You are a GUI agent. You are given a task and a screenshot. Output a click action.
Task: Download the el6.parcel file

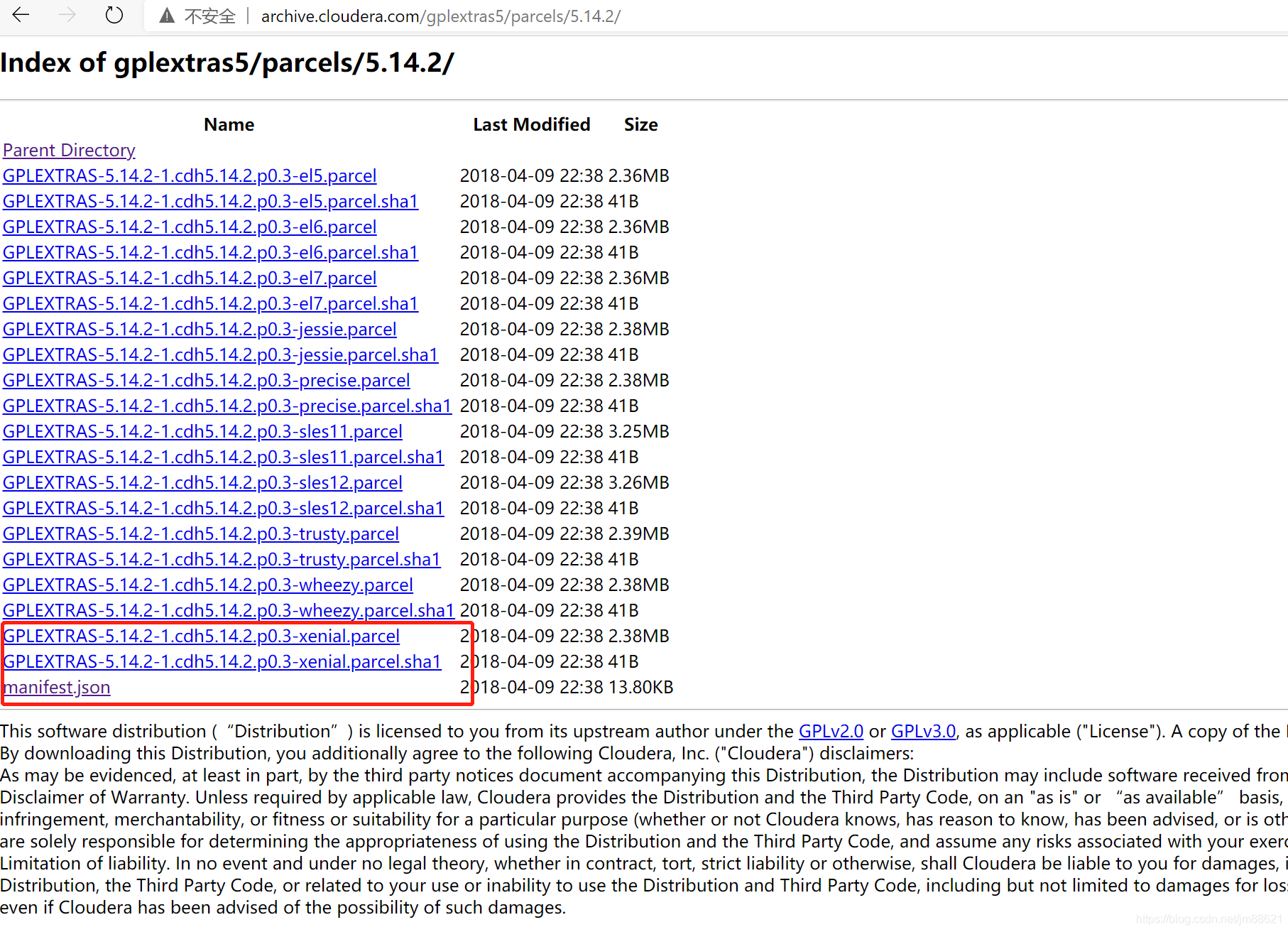point(190,227)
